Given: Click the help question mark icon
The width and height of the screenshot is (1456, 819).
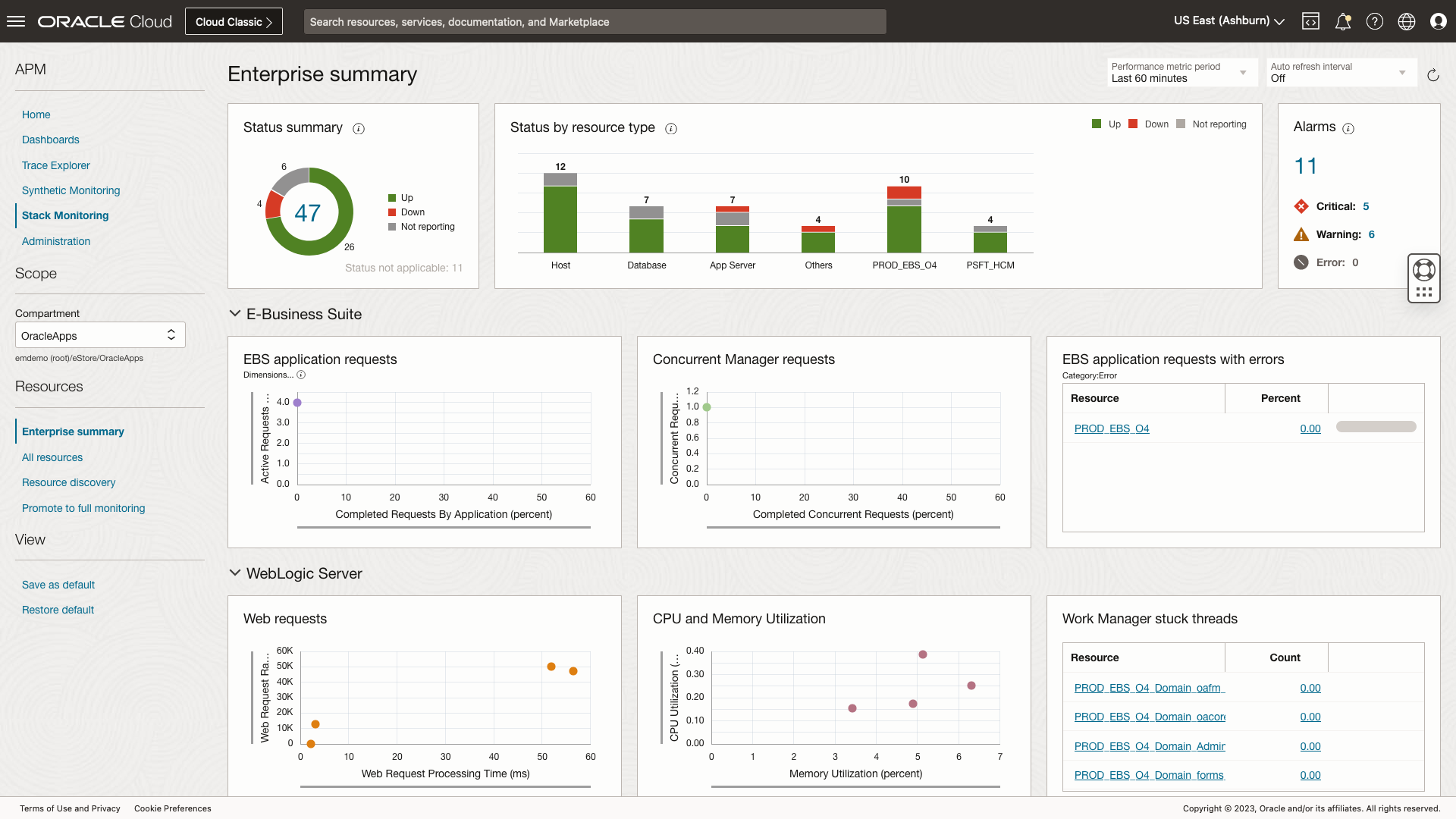Looking at the screenshot, I should click(x=1375, y=21).
